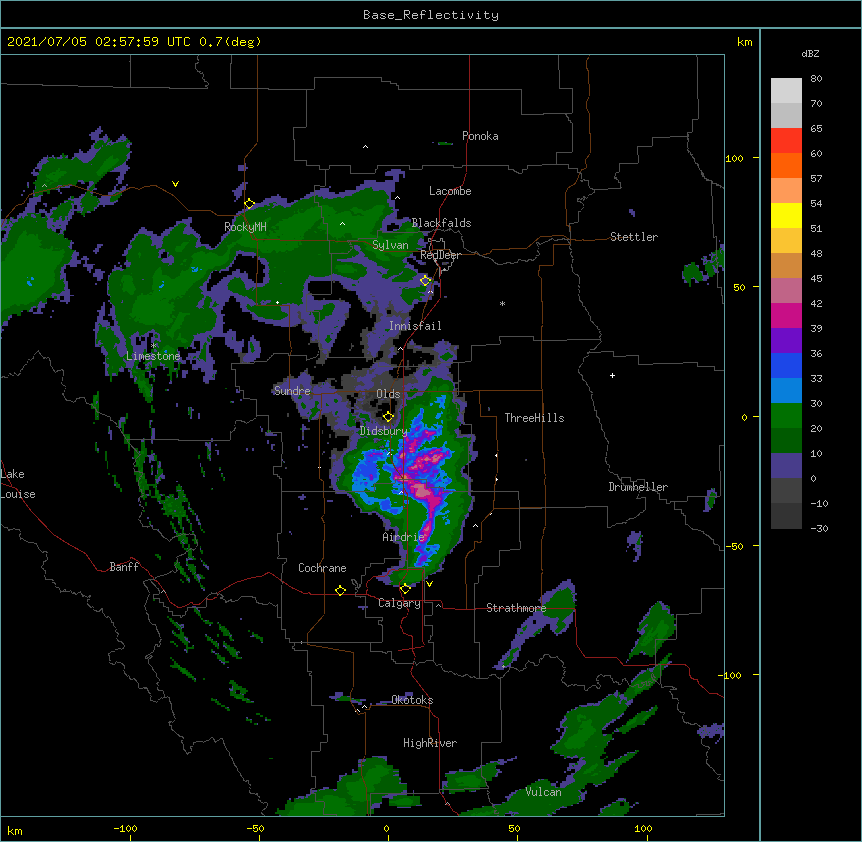Click the Ponoka city label
The width and height of the screenshot is (862, 842).
pyautogui.click(x=480, y=136)
